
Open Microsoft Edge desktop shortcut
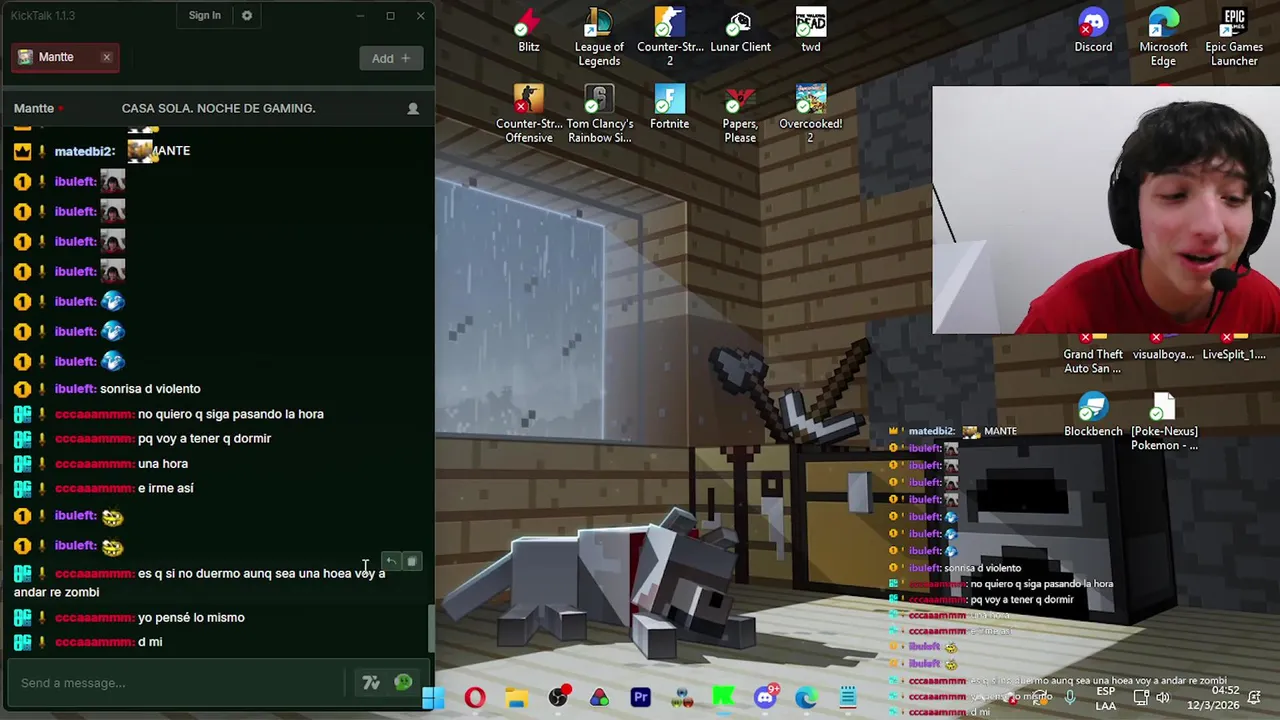[1163, 37]
